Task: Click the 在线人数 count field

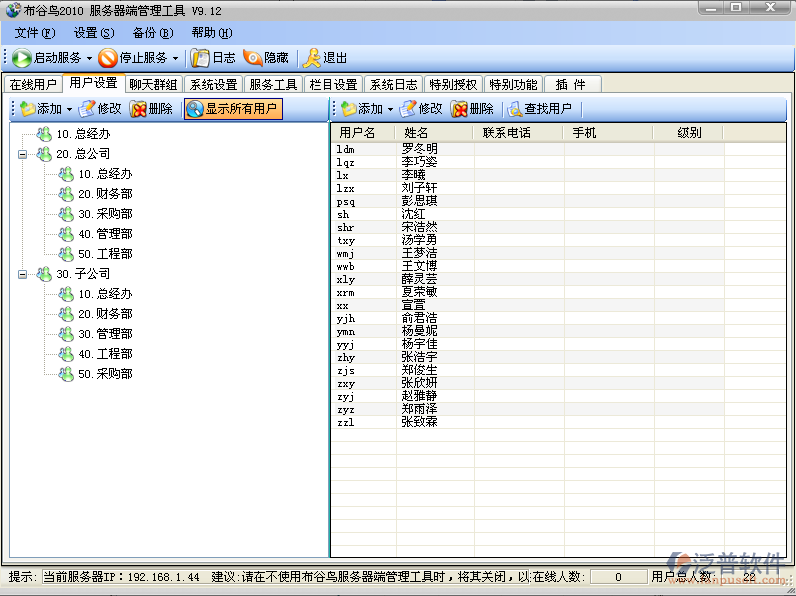Action: 618,577
